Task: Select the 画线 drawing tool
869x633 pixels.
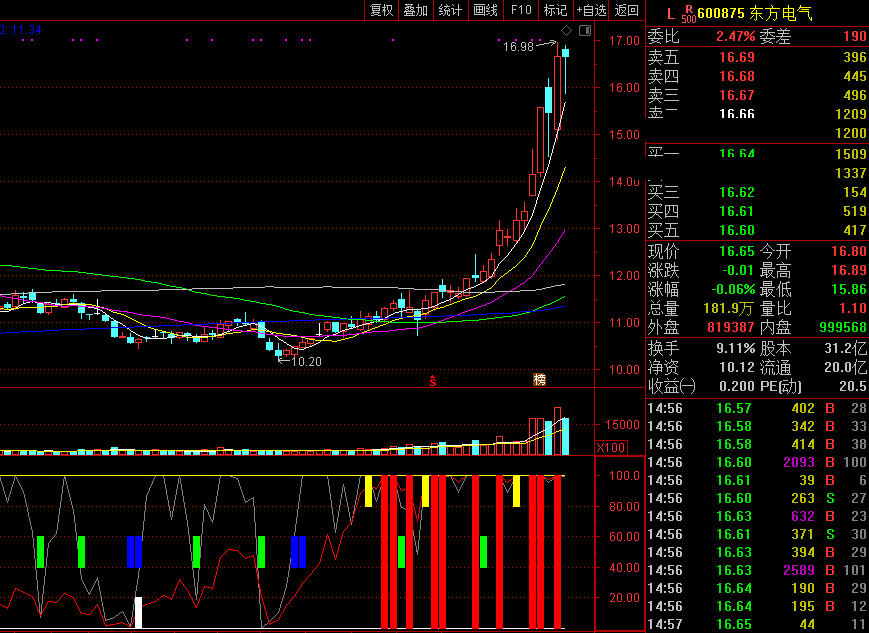Action: [485, 10]
